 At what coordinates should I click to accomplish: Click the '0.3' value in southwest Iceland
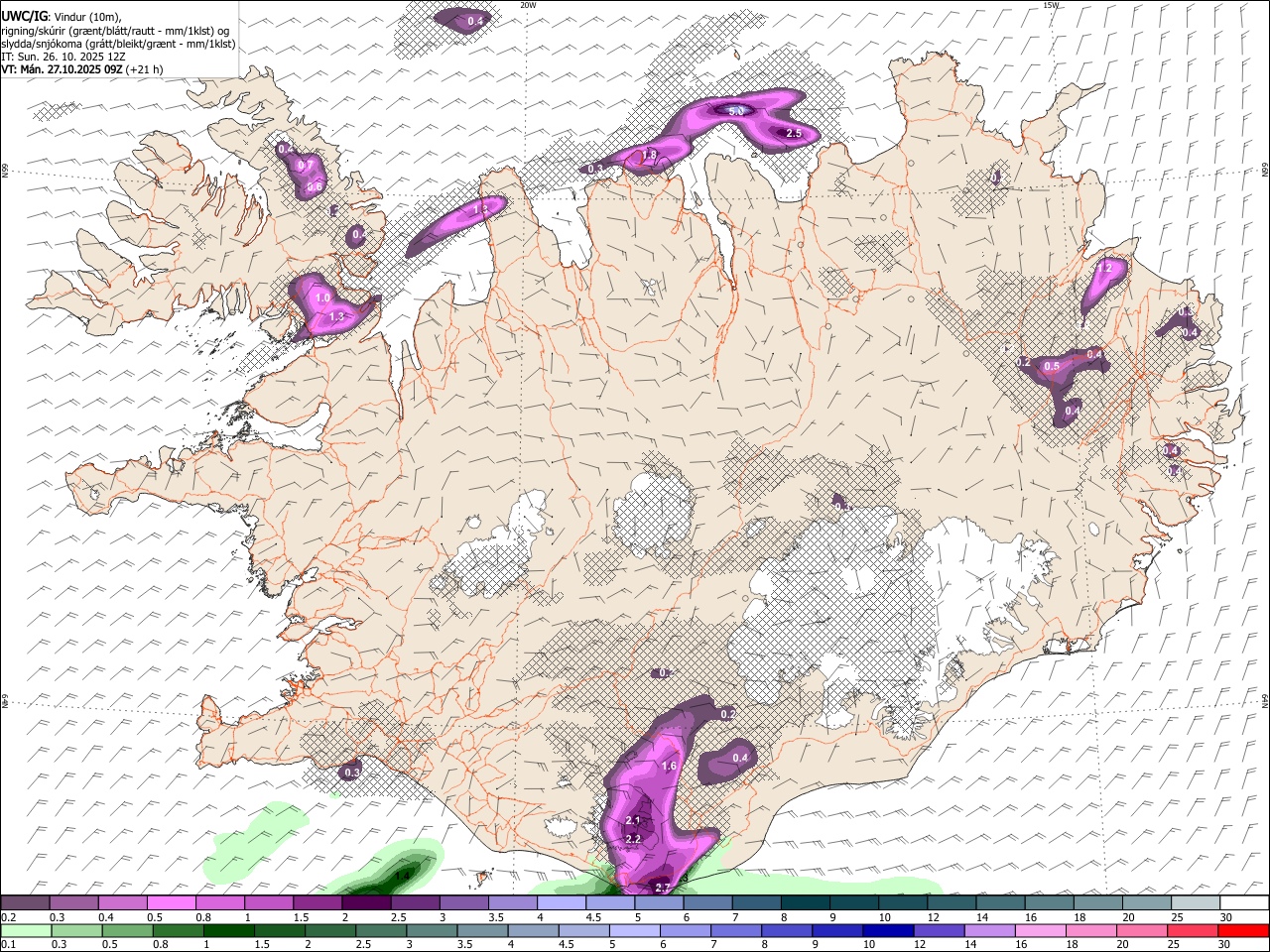point(352,773)
